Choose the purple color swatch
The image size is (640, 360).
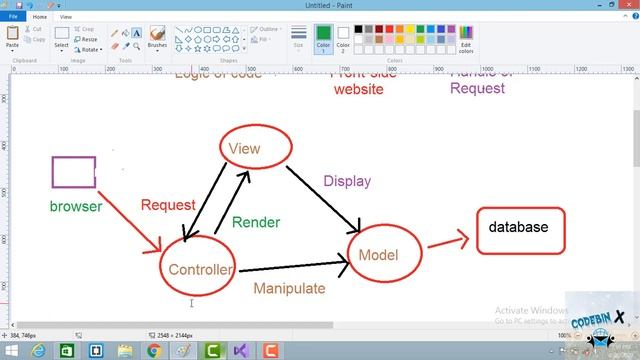451,29
